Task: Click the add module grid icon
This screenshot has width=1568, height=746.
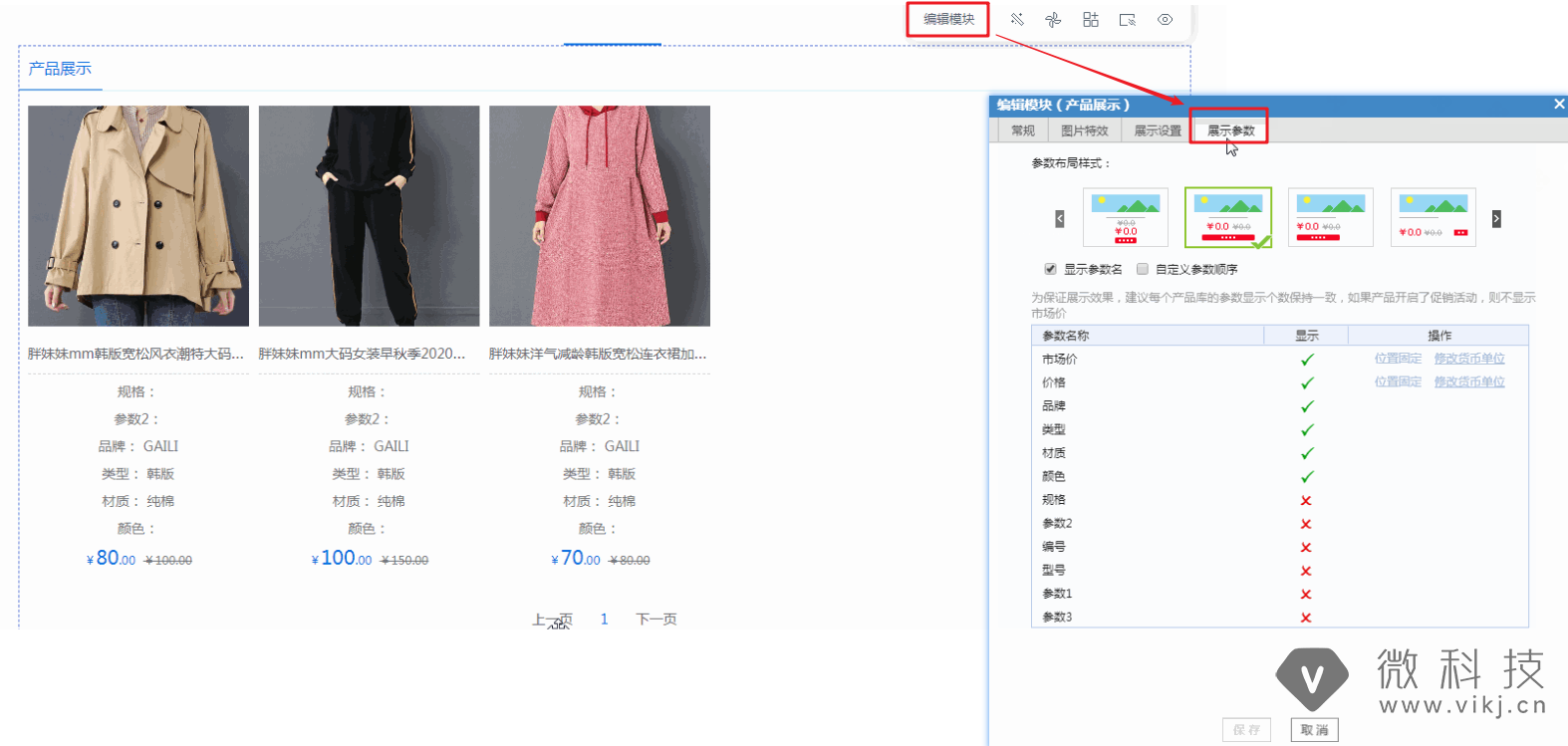Action: tap(1091, 20)
